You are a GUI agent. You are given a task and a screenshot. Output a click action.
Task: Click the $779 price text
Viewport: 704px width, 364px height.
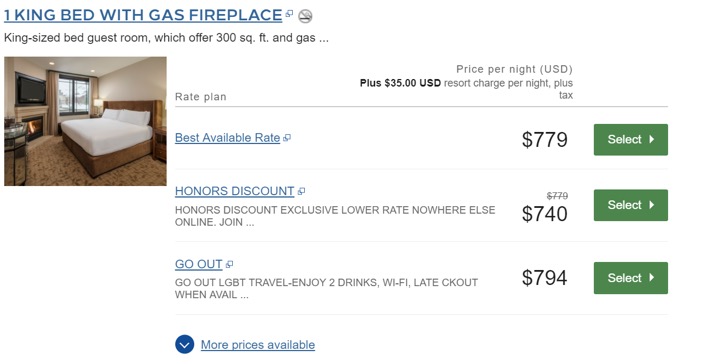point(545,140)
